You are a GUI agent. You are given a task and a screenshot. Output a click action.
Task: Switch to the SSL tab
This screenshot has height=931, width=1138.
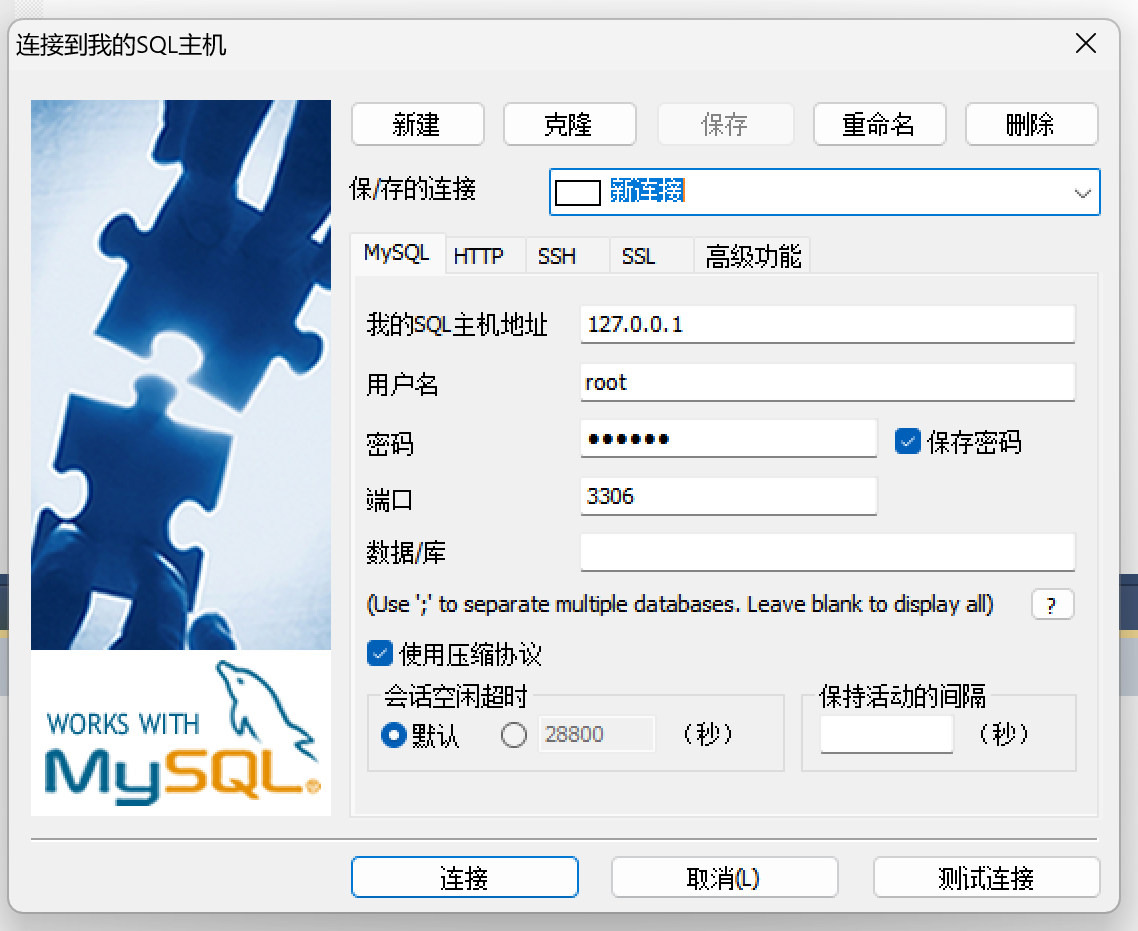click(x=651, y=256)
